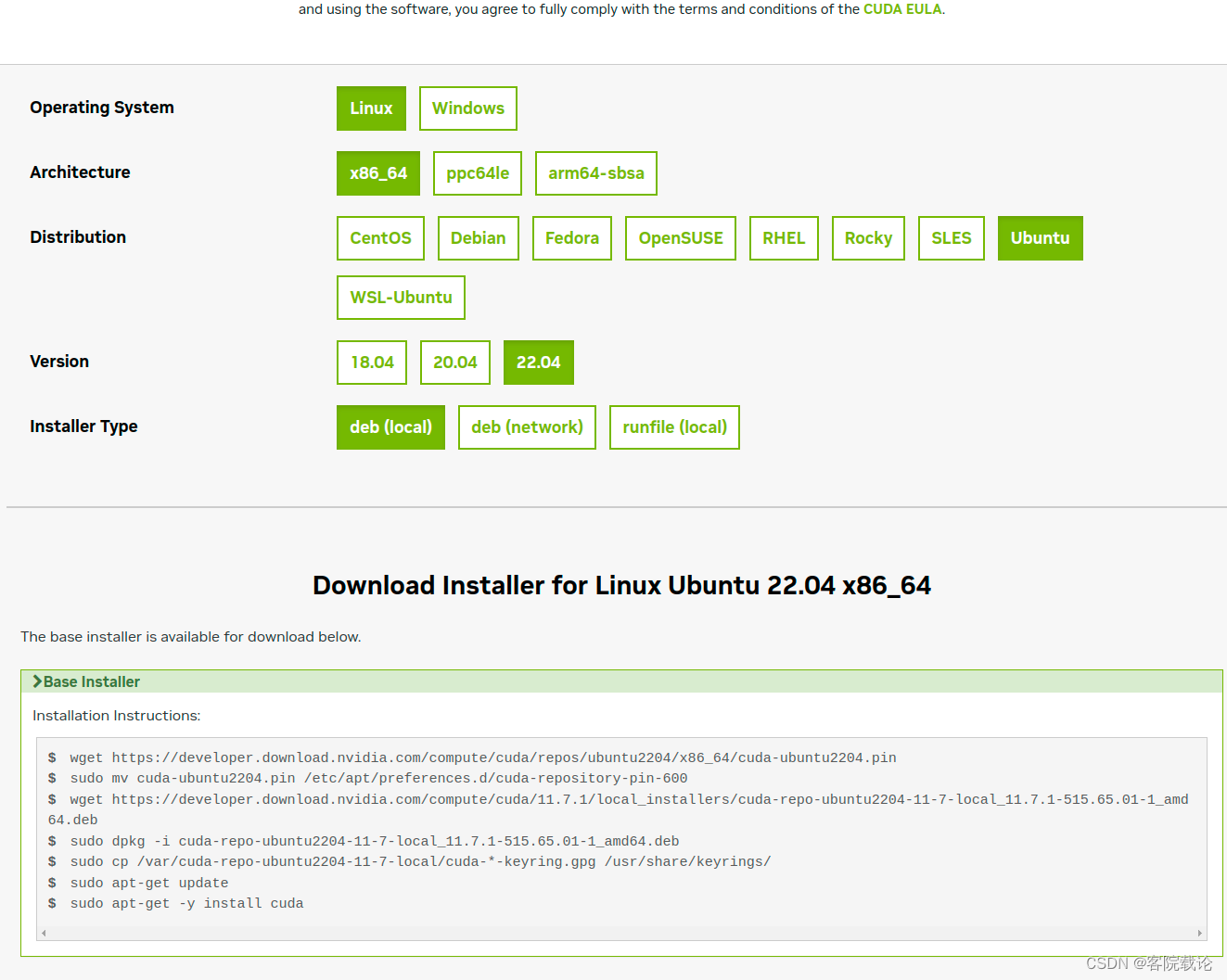Choose Debian distribution

point(479,238)
